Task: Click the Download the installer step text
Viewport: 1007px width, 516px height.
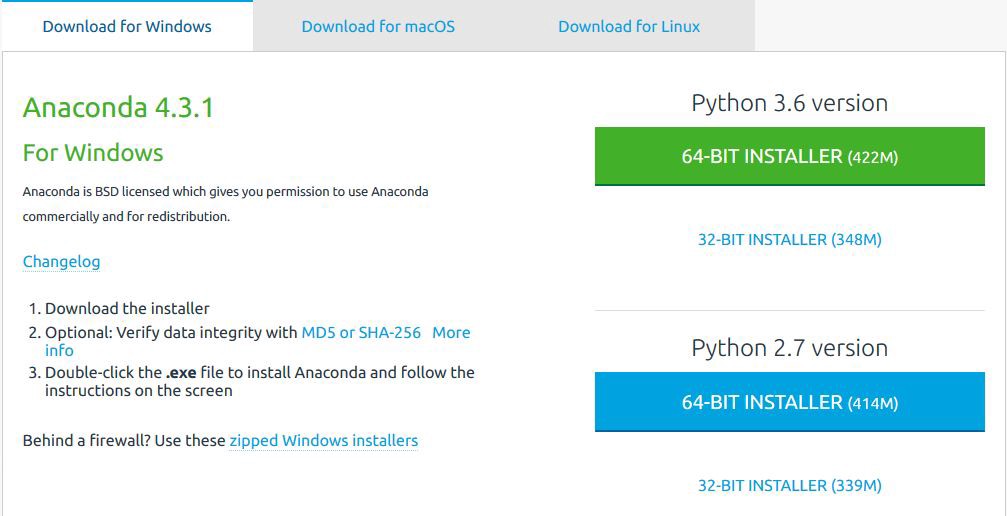Action: (127, 309)
